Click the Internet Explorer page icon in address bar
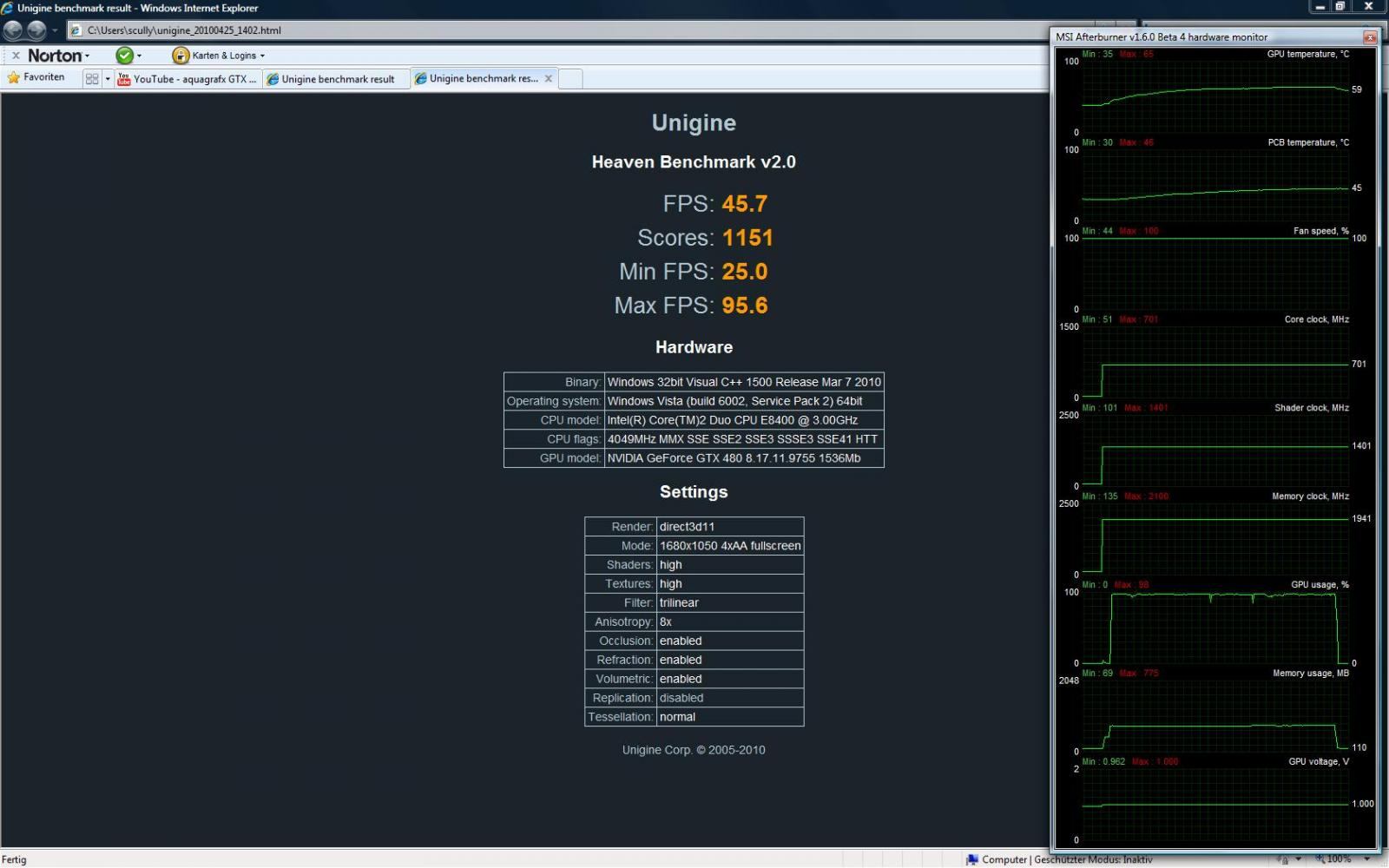This screenshot has width=1389, height=868. pos(76,30)
